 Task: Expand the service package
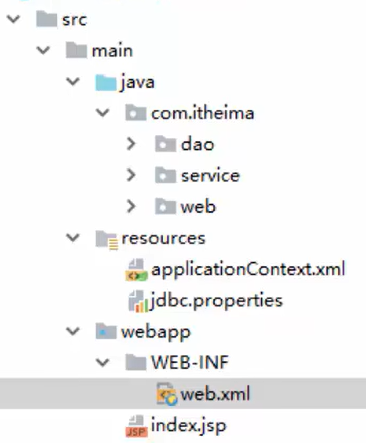click(131, 175)
